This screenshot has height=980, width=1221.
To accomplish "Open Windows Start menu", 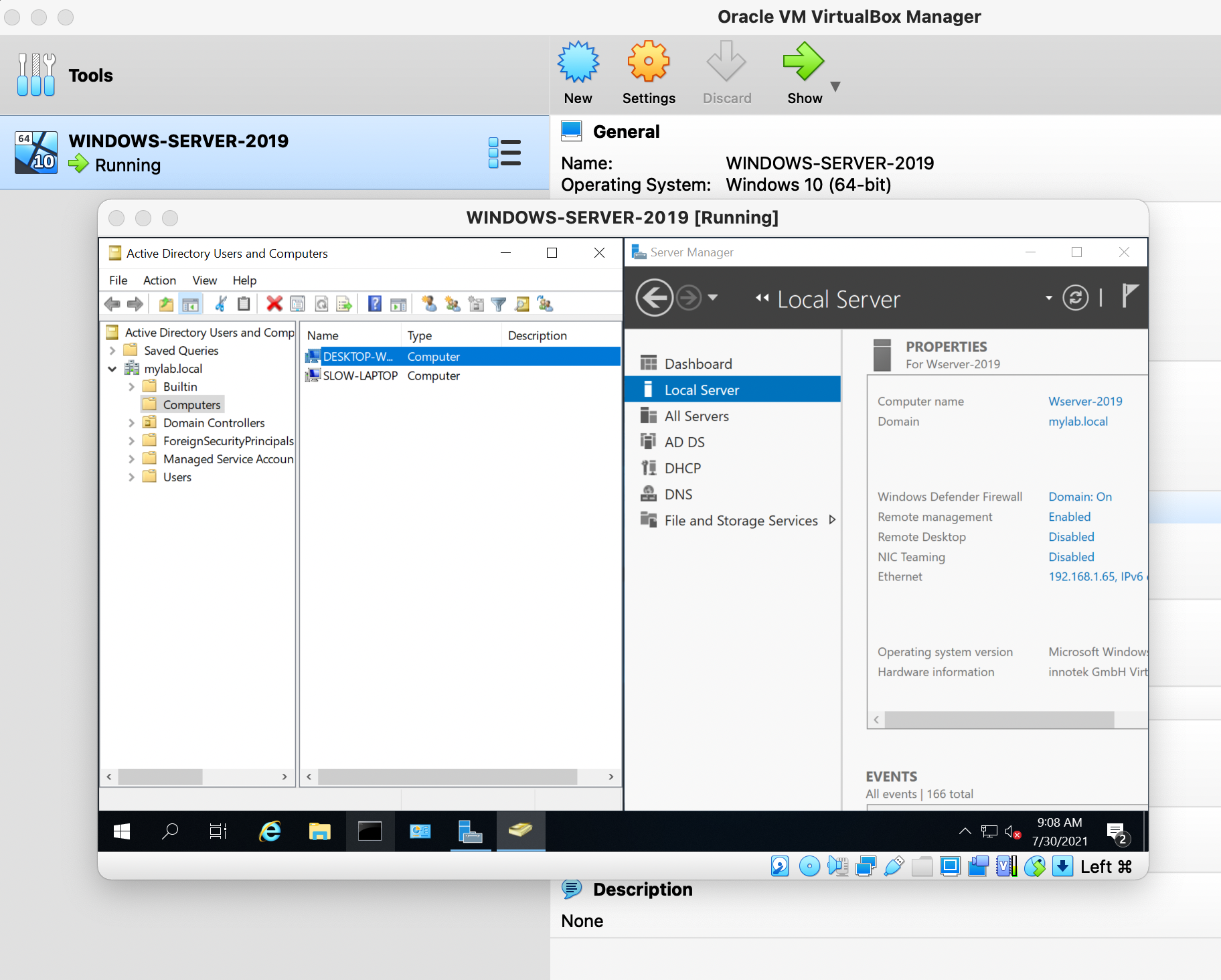I will pyautogui.click(x=122, y=831).
